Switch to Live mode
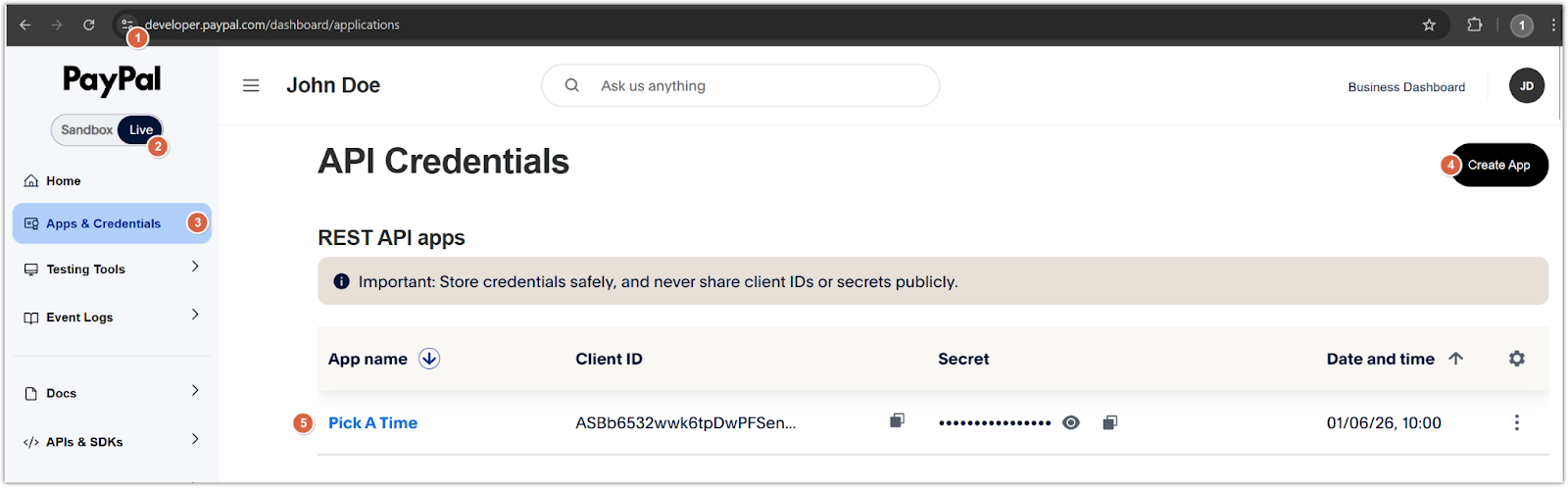Image resolution: width=1568 pixels, height=488 pixels. (x=140, y=130)
